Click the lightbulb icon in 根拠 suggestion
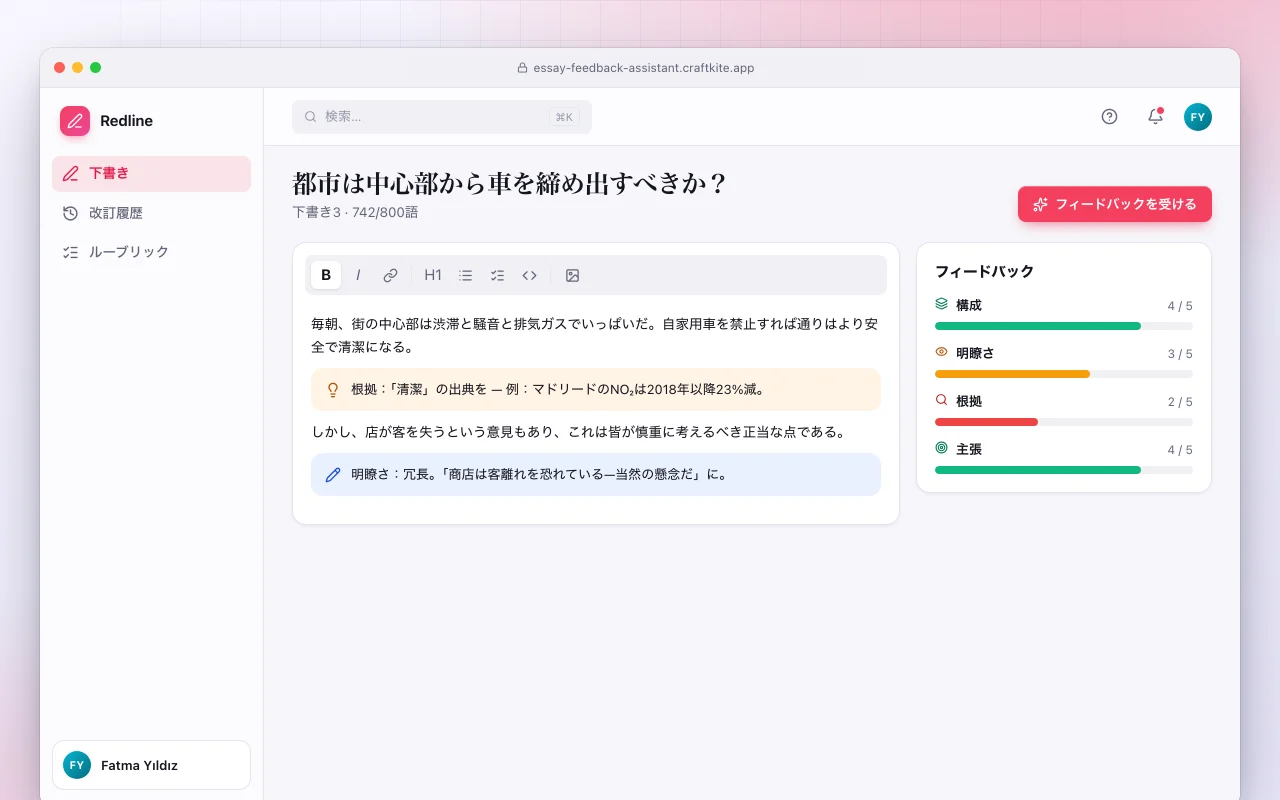This screenshot has height=800, width=1280. [x=333, y=390]
